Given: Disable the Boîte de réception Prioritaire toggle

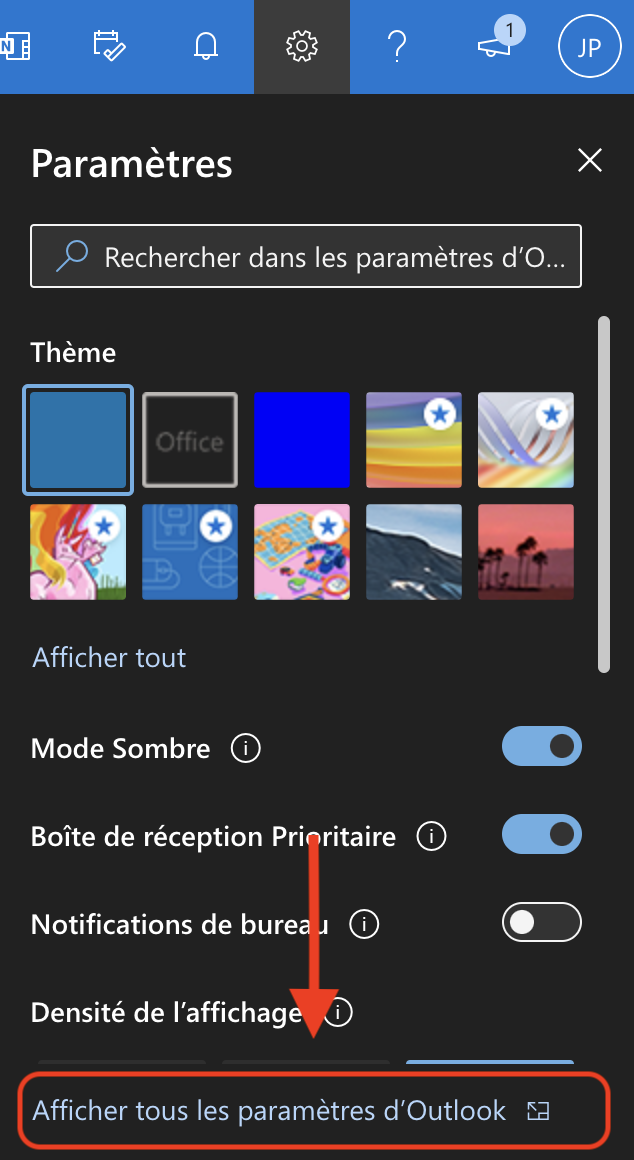Looking at the screenshot, I should click(x=541, y=834).
